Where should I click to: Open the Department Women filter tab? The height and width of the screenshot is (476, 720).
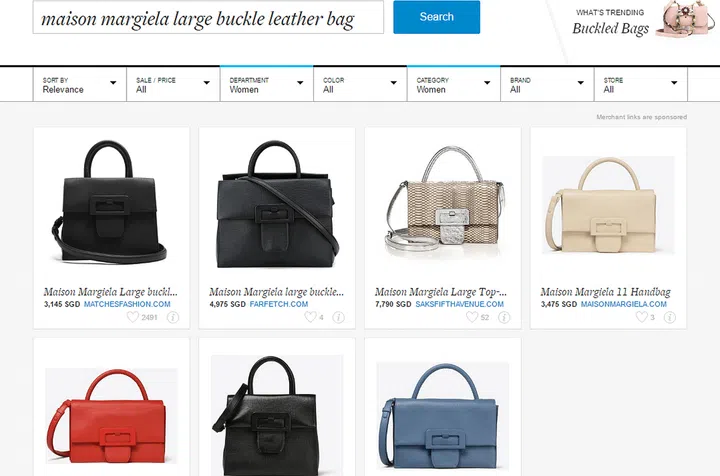pos(266,84)
